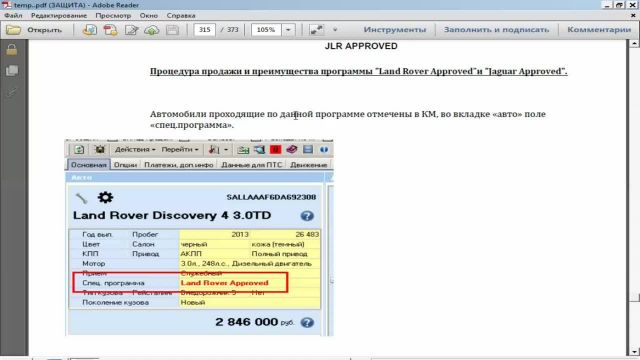Click the sign document pen icon

pos(131,30)
